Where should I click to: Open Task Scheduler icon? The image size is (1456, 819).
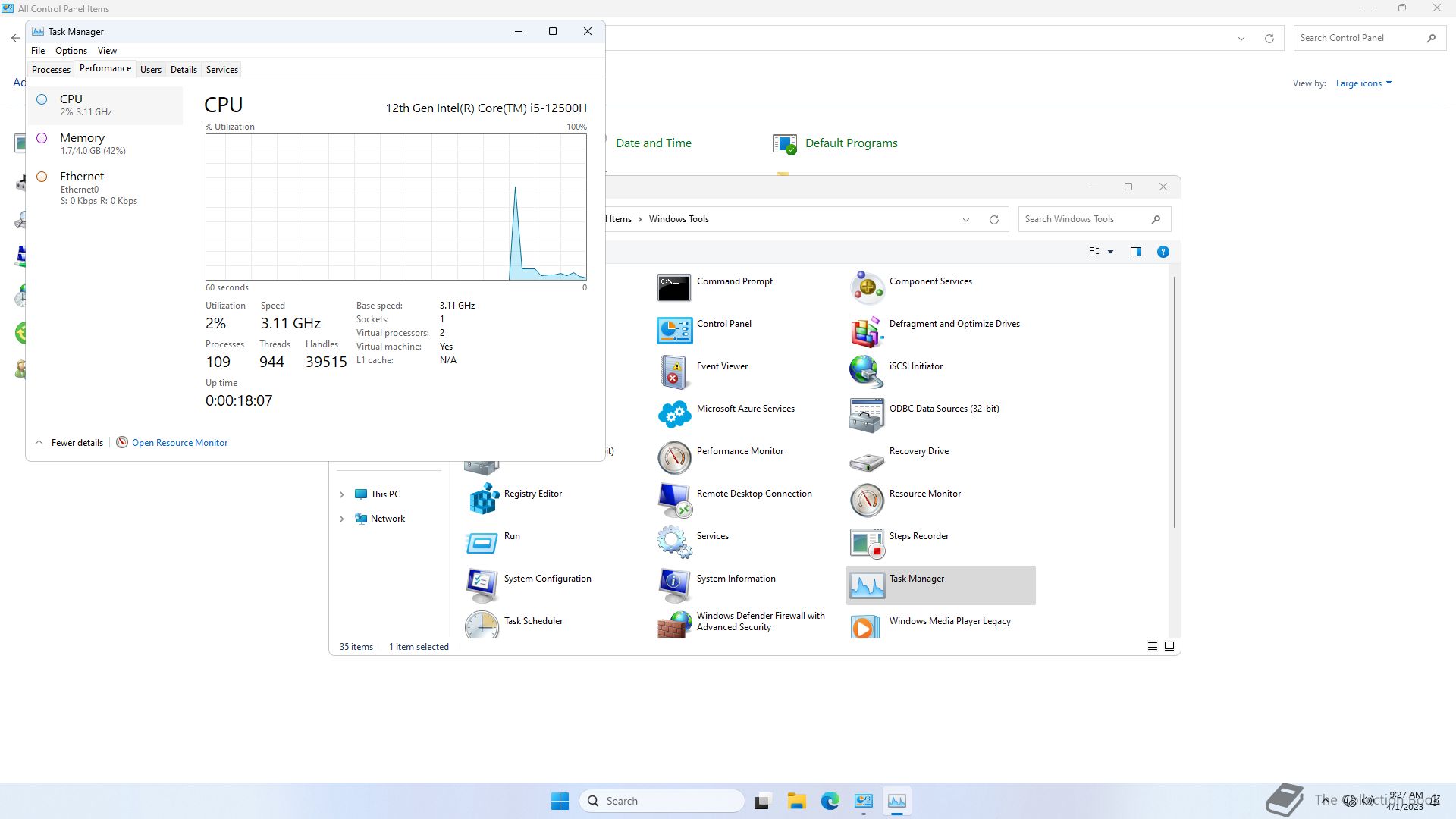pos(481,624)
